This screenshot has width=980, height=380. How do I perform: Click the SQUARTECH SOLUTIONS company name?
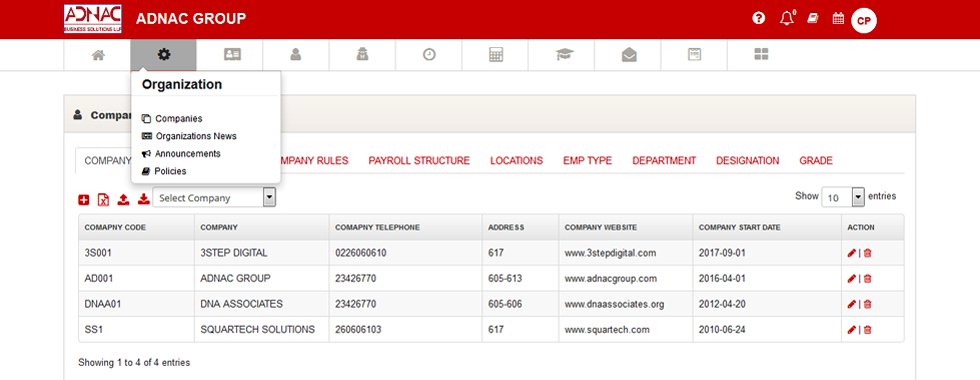coord(258,330)
